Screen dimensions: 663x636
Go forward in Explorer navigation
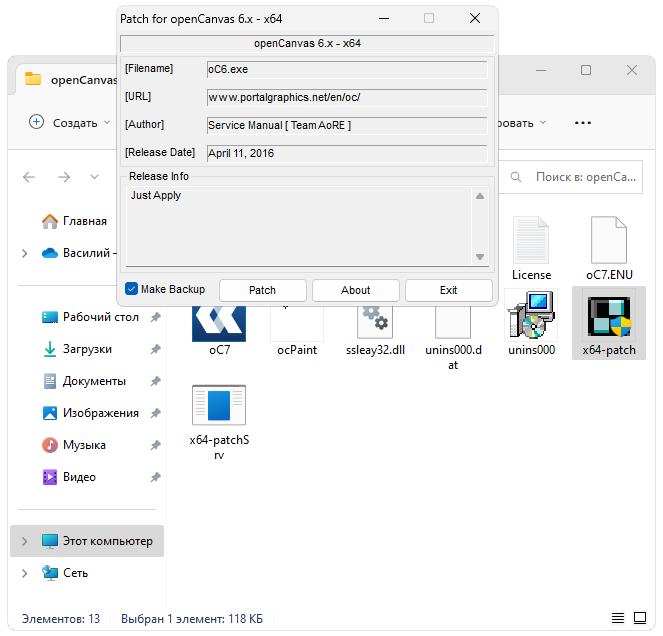point(64,177)
